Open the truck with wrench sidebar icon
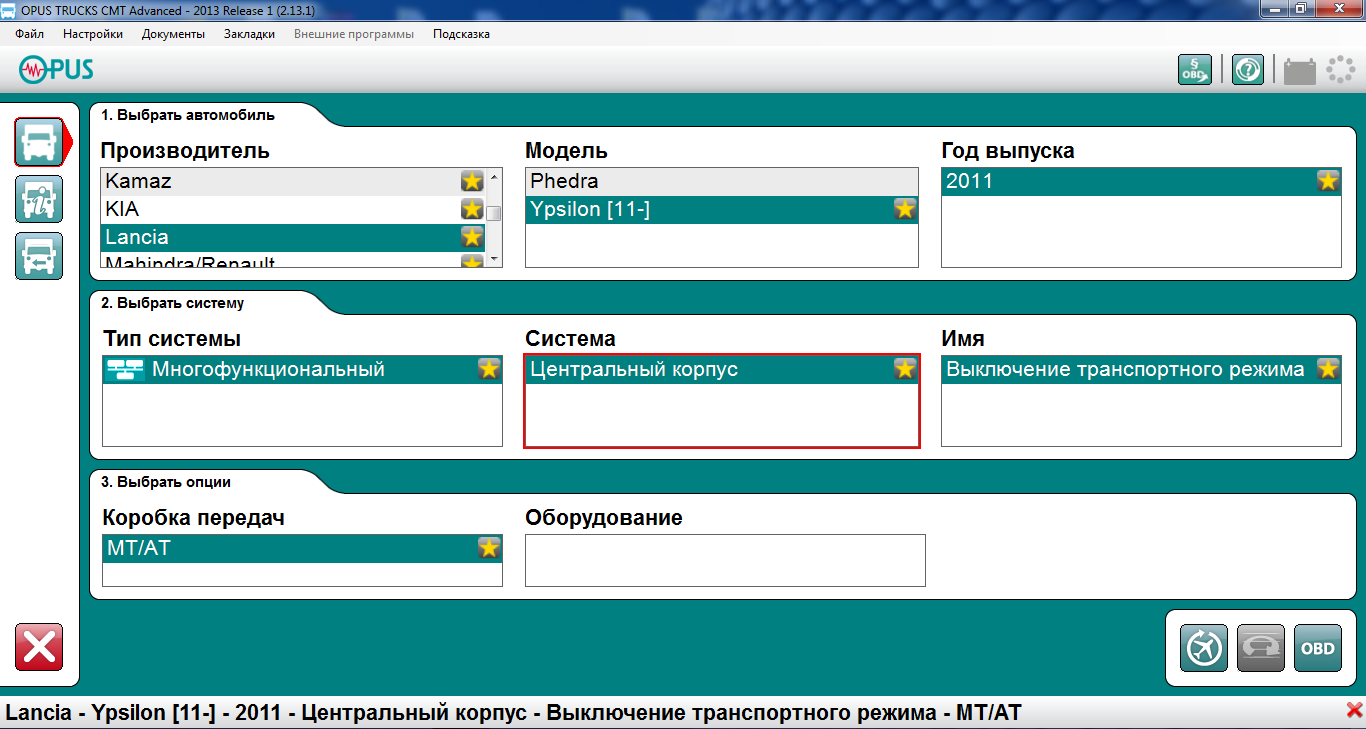Screen dimensions: 1366x729 pos(39,199)
